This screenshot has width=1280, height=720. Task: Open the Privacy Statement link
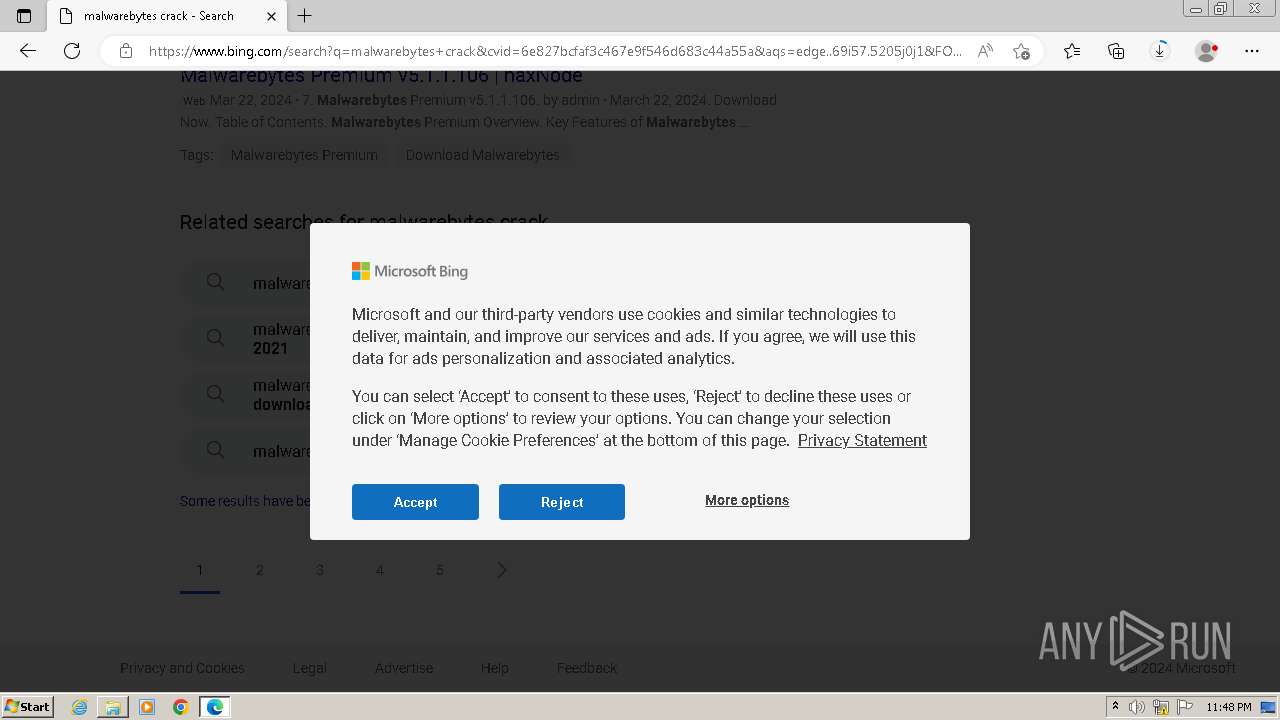click(862, 440)
